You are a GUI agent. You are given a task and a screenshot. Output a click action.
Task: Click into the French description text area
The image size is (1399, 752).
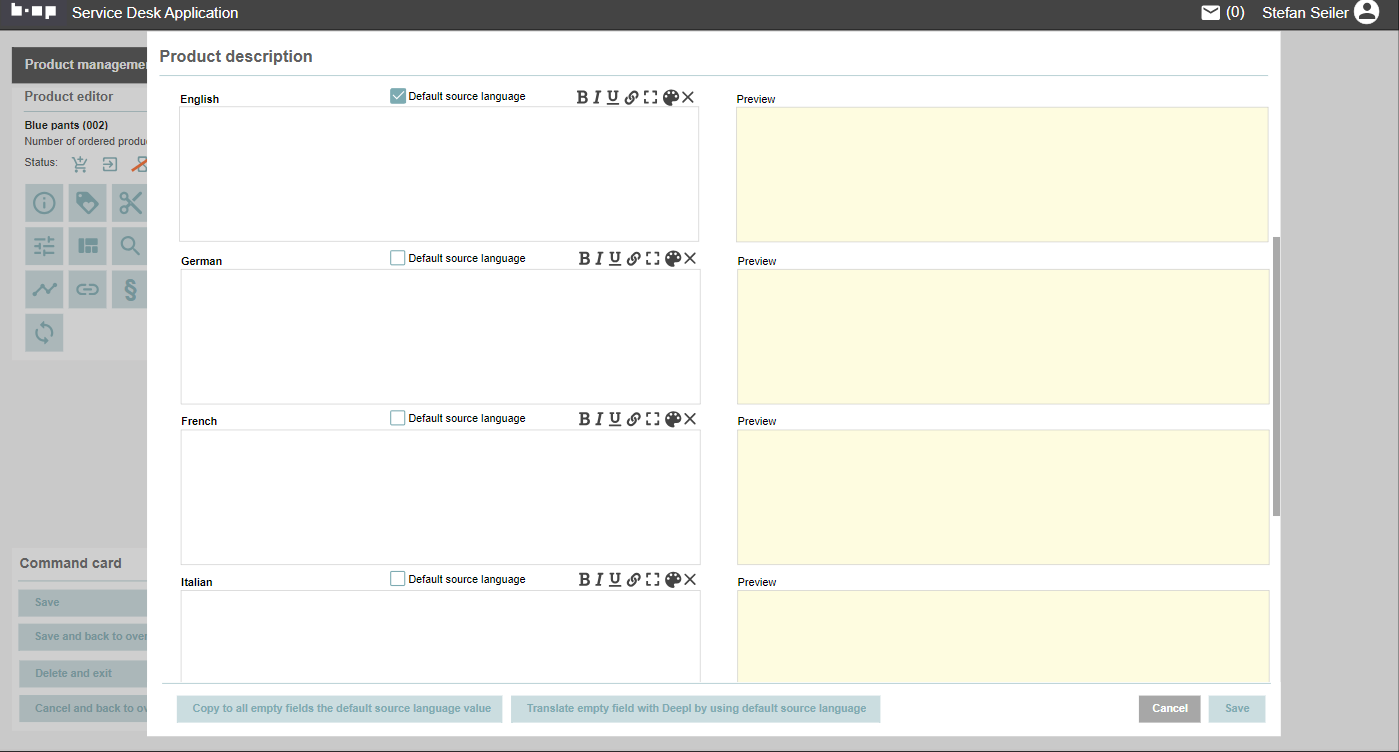440,497
